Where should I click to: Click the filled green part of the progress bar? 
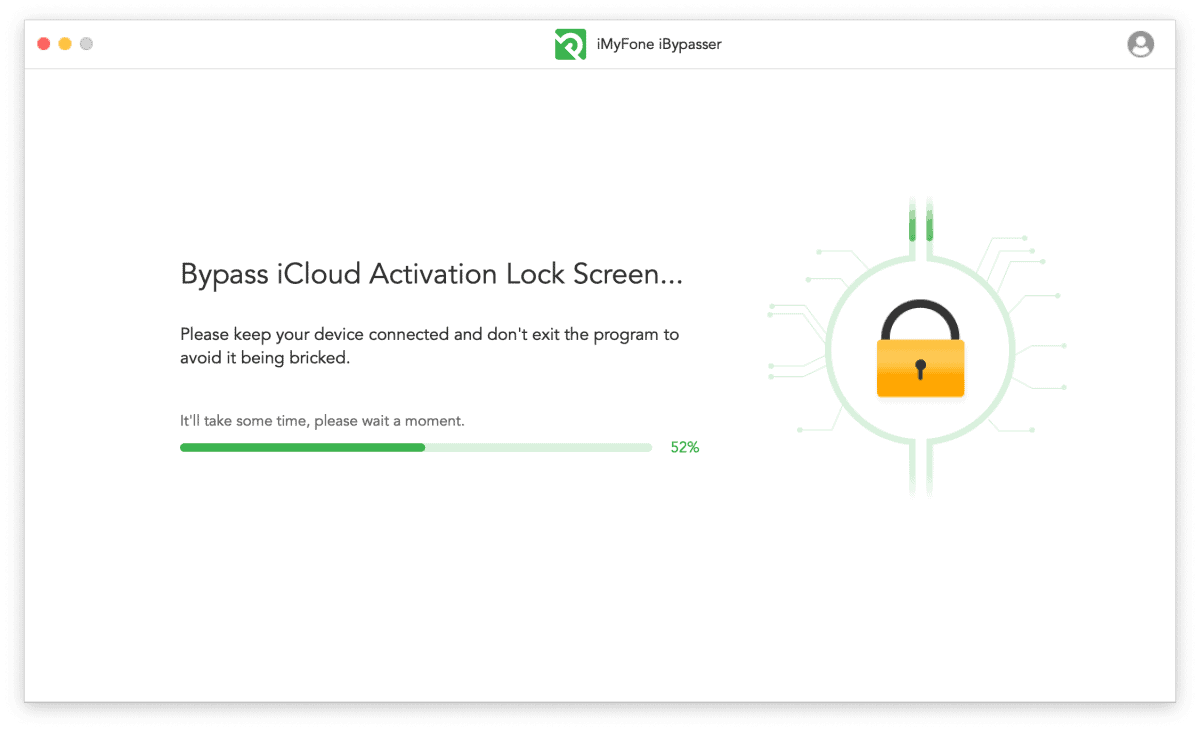(x=302, y=447)
